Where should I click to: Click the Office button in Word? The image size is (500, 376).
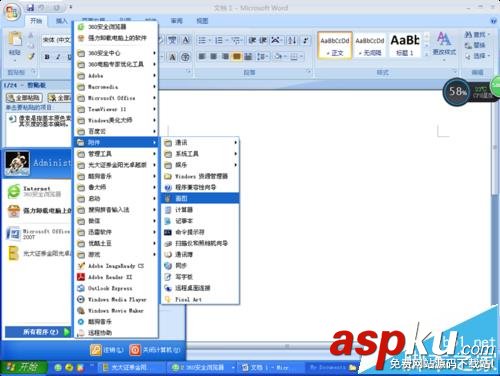click(12, 13)
